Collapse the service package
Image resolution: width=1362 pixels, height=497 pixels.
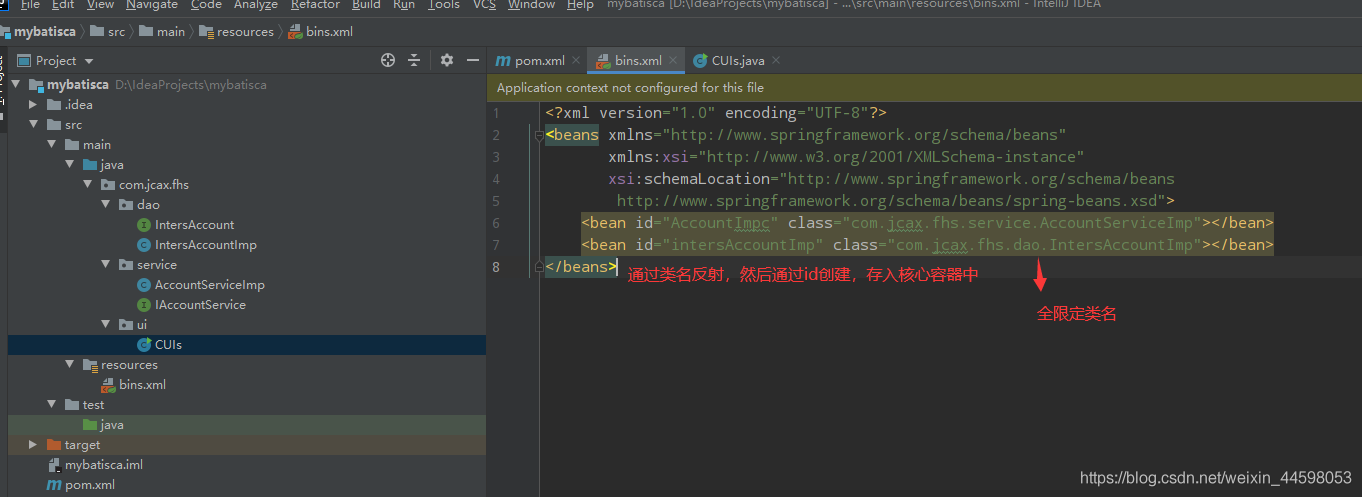106,265
